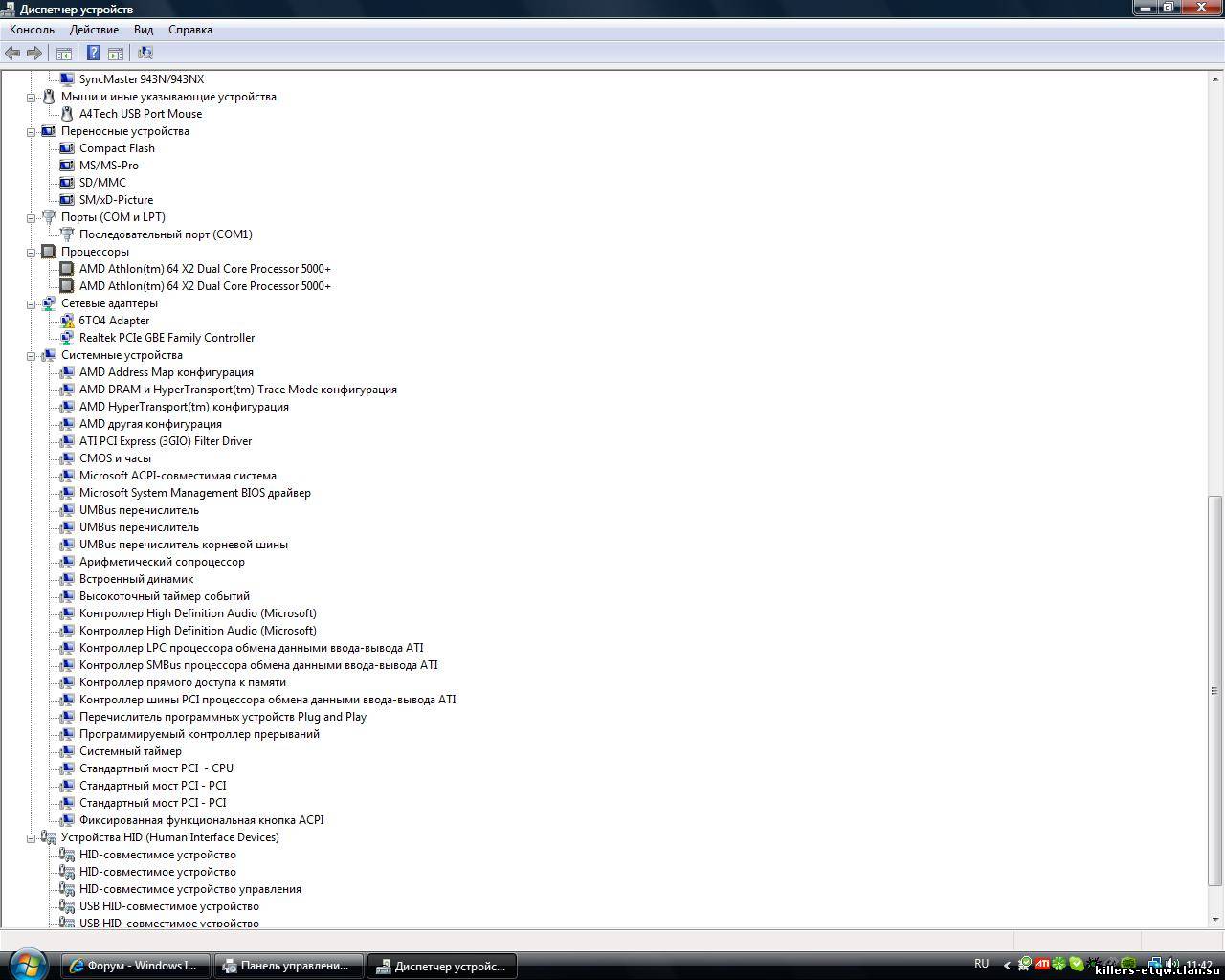Click the green flower ICQ tray icon

click(1059, 964)
